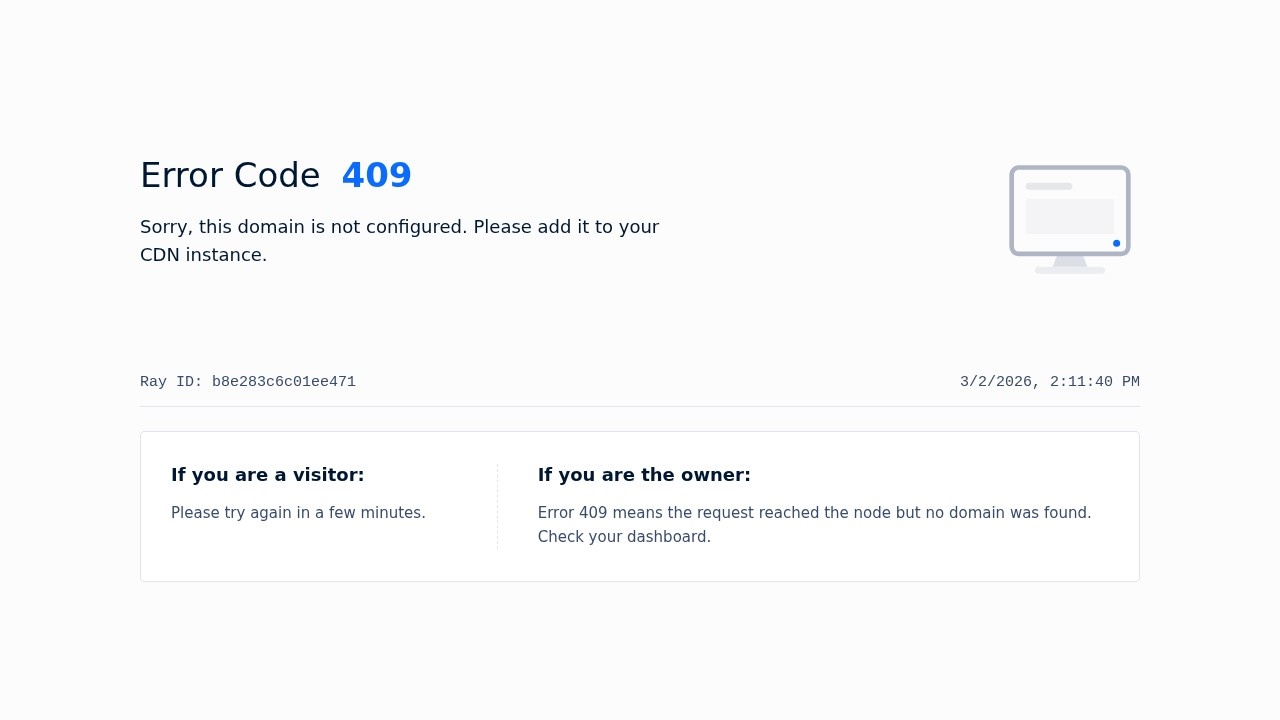Click the monitor stand base graphic
This screenshot has width=1280, height=720.
tap(1070, 270)
